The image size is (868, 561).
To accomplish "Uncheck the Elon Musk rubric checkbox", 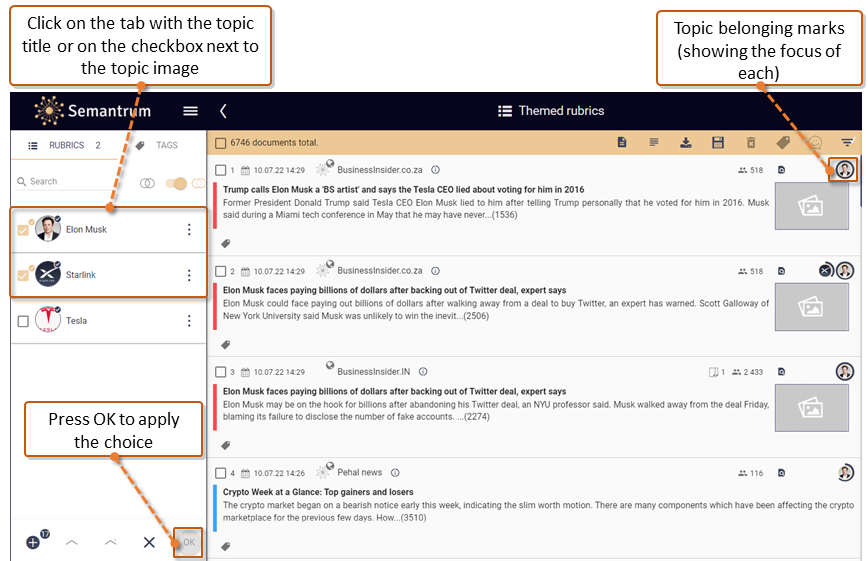I will 23,230.
